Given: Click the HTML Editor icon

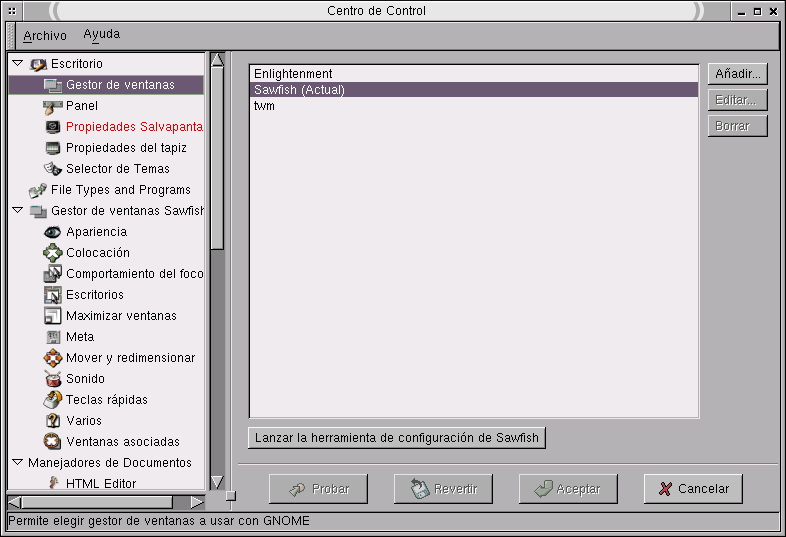Looking at the screenshot, I should tap(53, 483).
